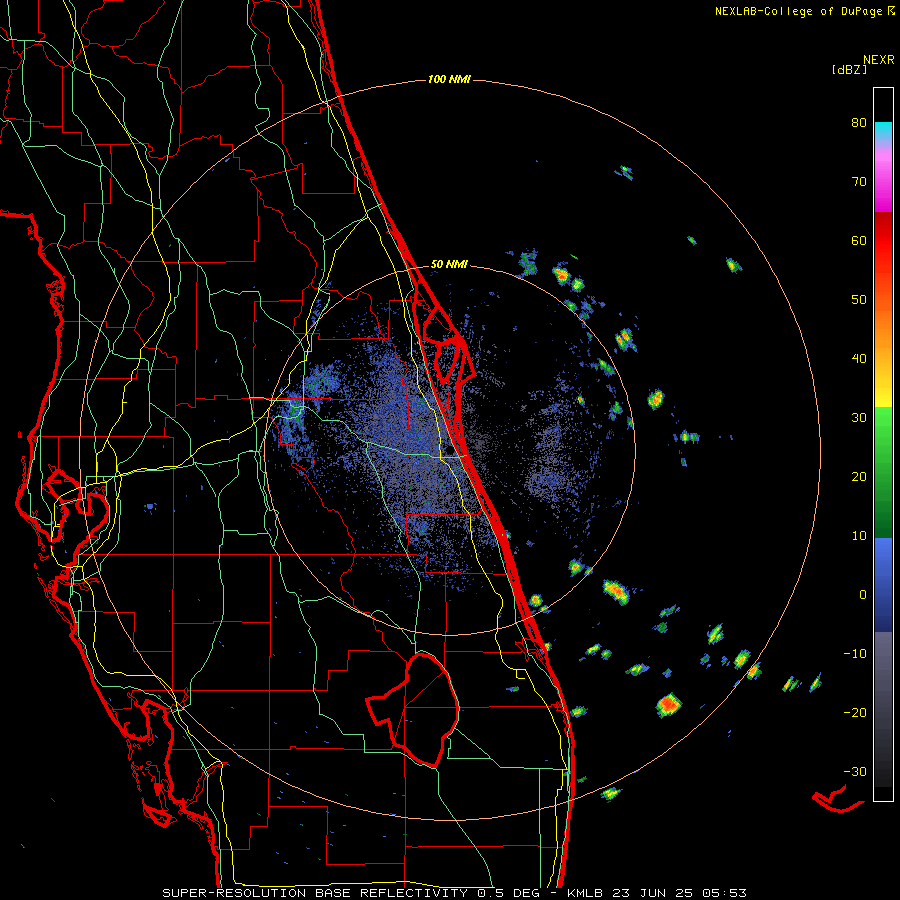Click the 50 NMI range ring label
900x900 pixels.
click(x=449, y=265)
